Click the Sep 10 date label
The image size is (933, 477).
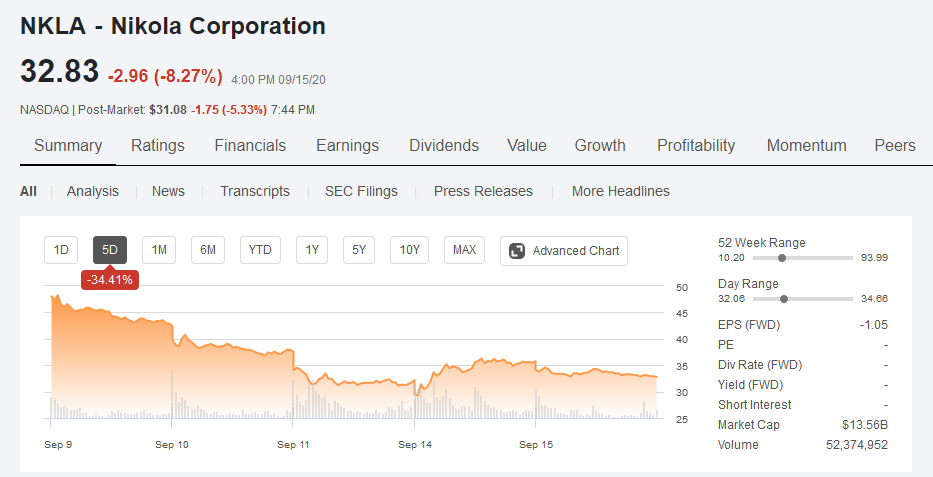[x=171, y=445]
